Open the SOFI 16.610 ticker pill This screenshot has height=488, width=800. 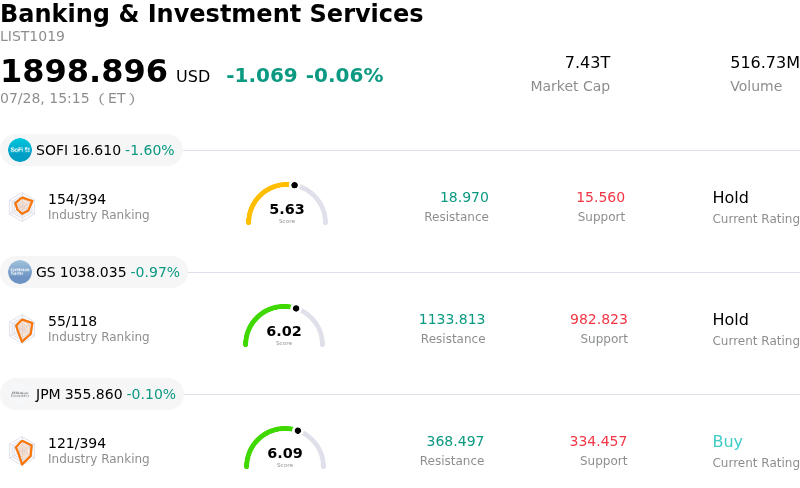[x=91, y=150]
